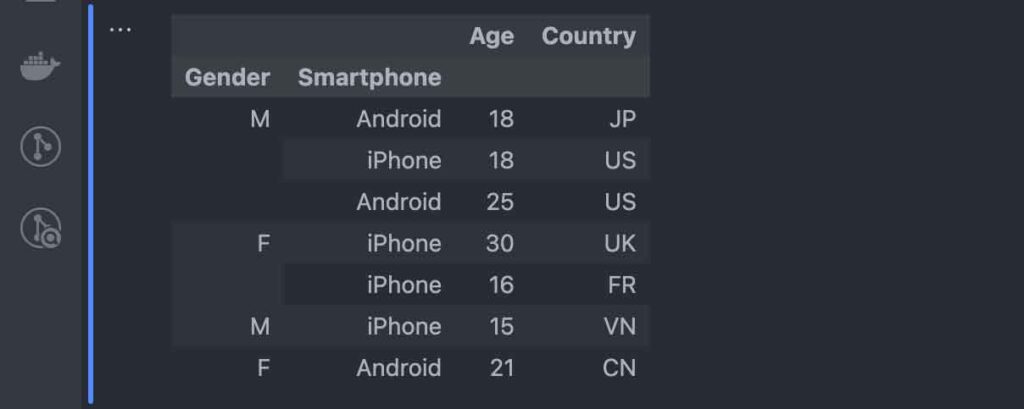Click the age value 25
This screenshot has width=1024, height=409.
pyautogui.click(x=500, y=202)
